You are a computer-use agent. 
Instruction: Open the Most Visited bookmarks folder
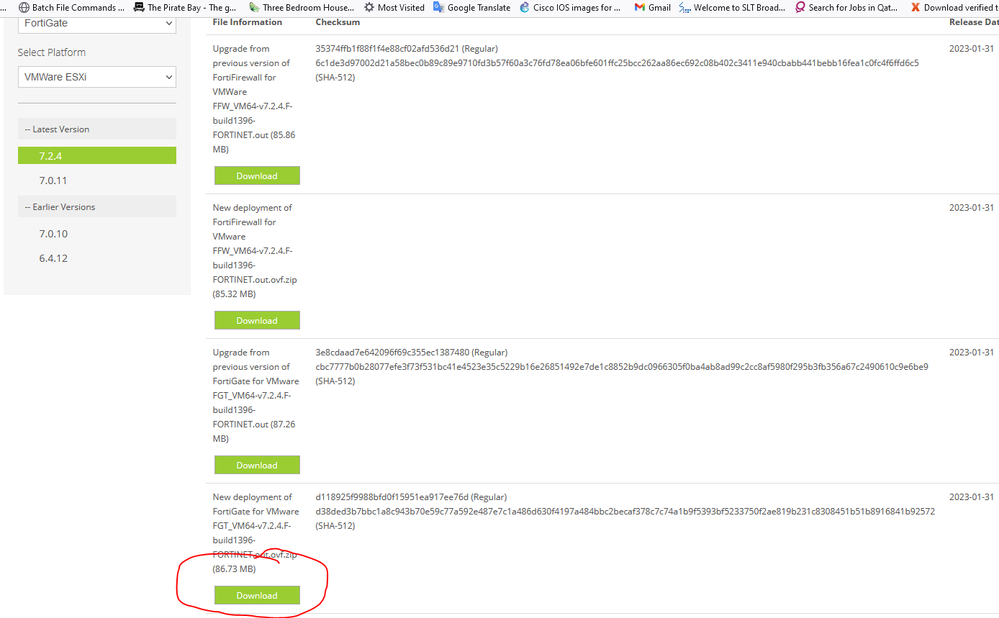point(394,8)
